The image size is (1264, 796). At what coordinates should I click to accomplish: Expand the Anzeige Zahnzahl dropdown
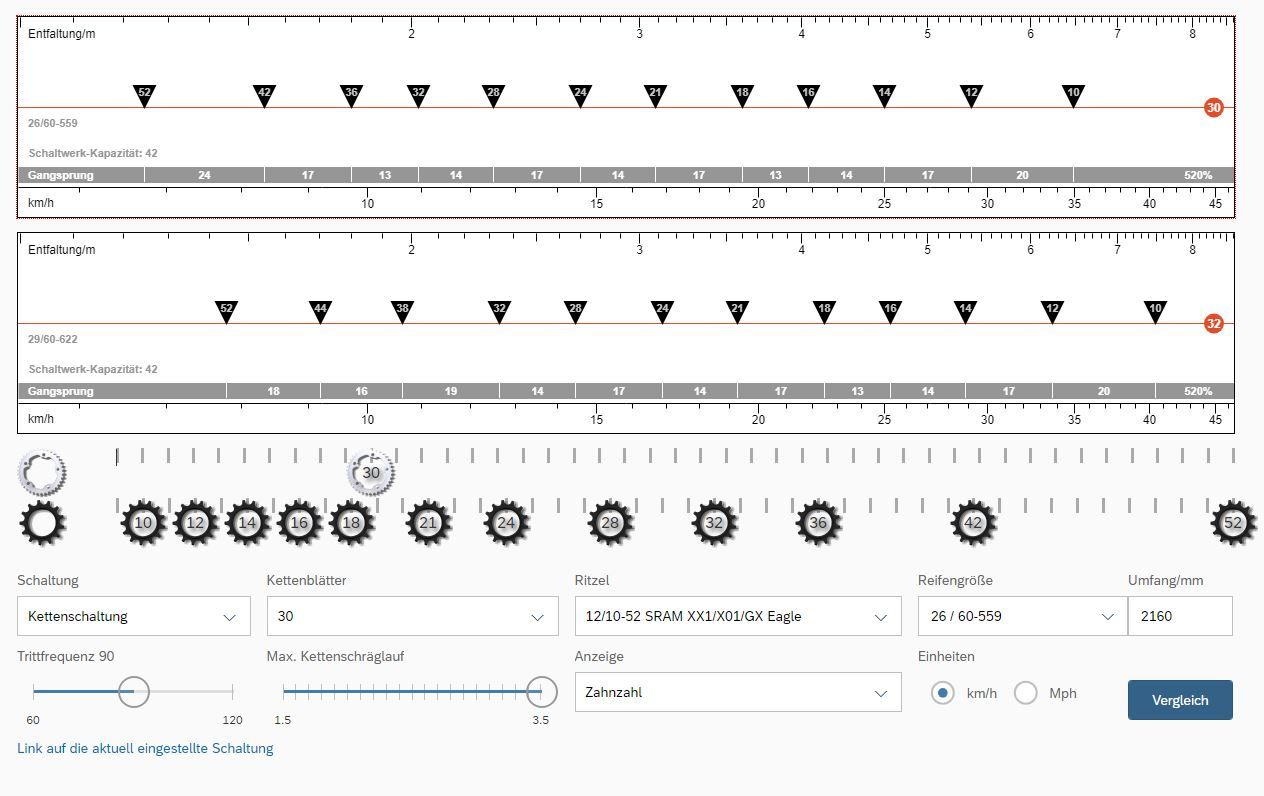click(x=737, y=692)
